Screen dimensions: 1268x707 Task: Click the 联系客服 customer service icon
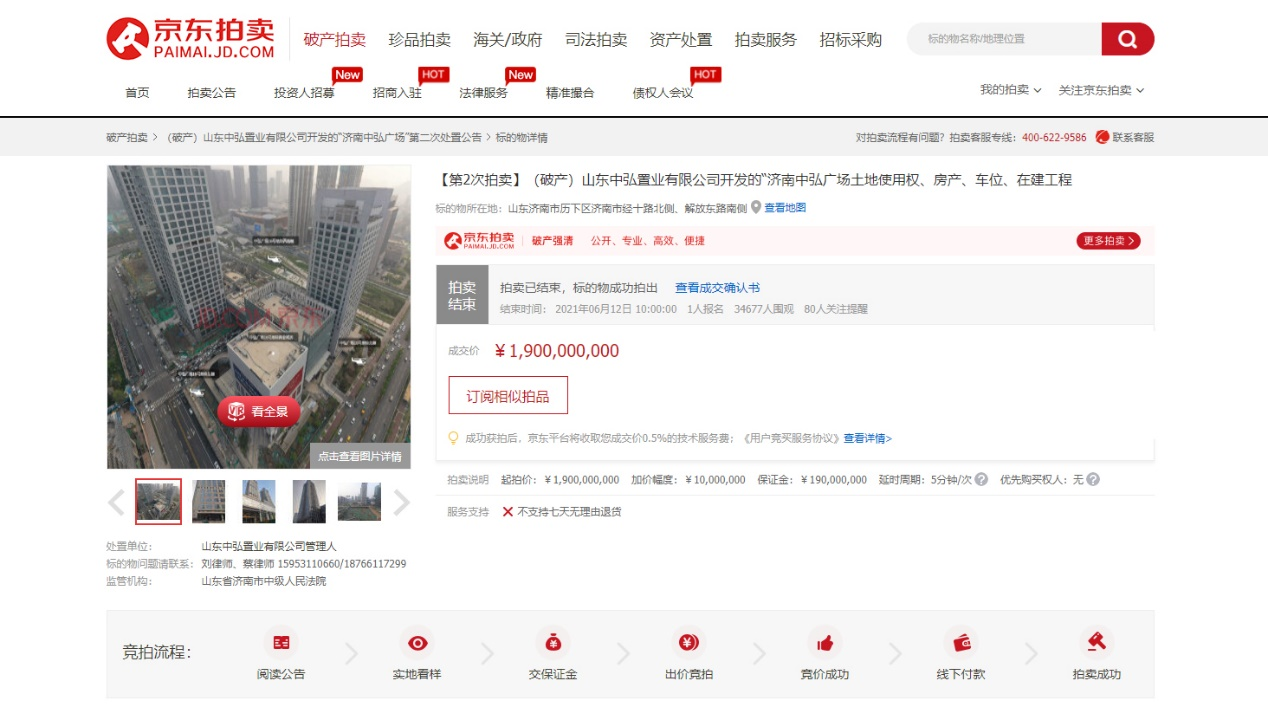[1102, 137]
